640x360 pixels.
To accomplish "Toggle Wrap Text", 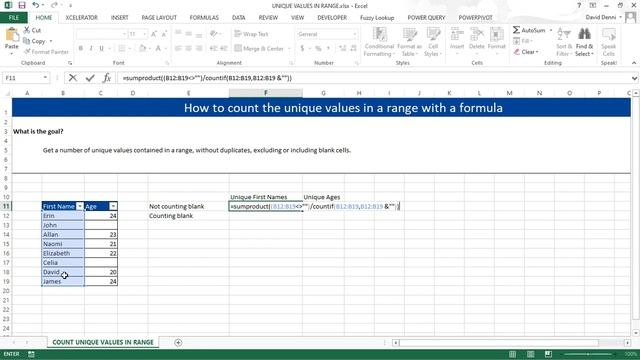I will [251, 34].
